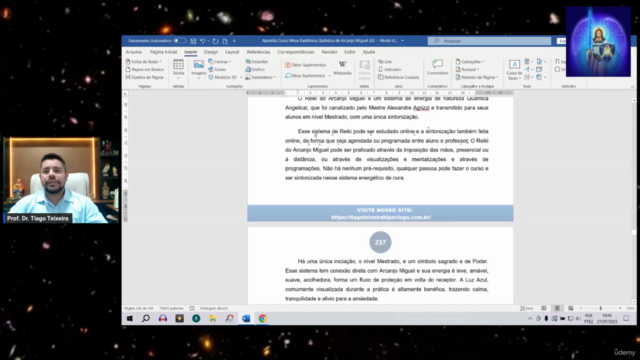Insert Página em Branco
Viewport: 640px width, 360px height.
(145, 69)
